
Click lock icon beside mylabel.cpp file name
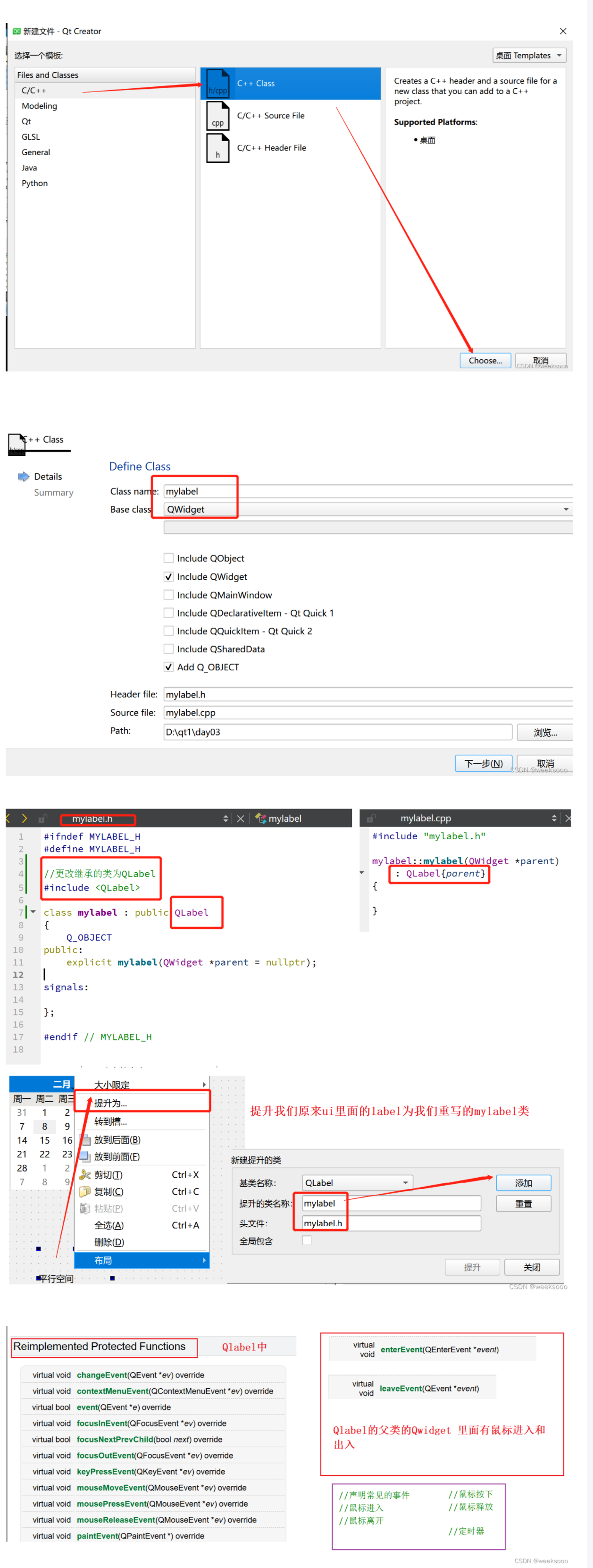(370, 818)
